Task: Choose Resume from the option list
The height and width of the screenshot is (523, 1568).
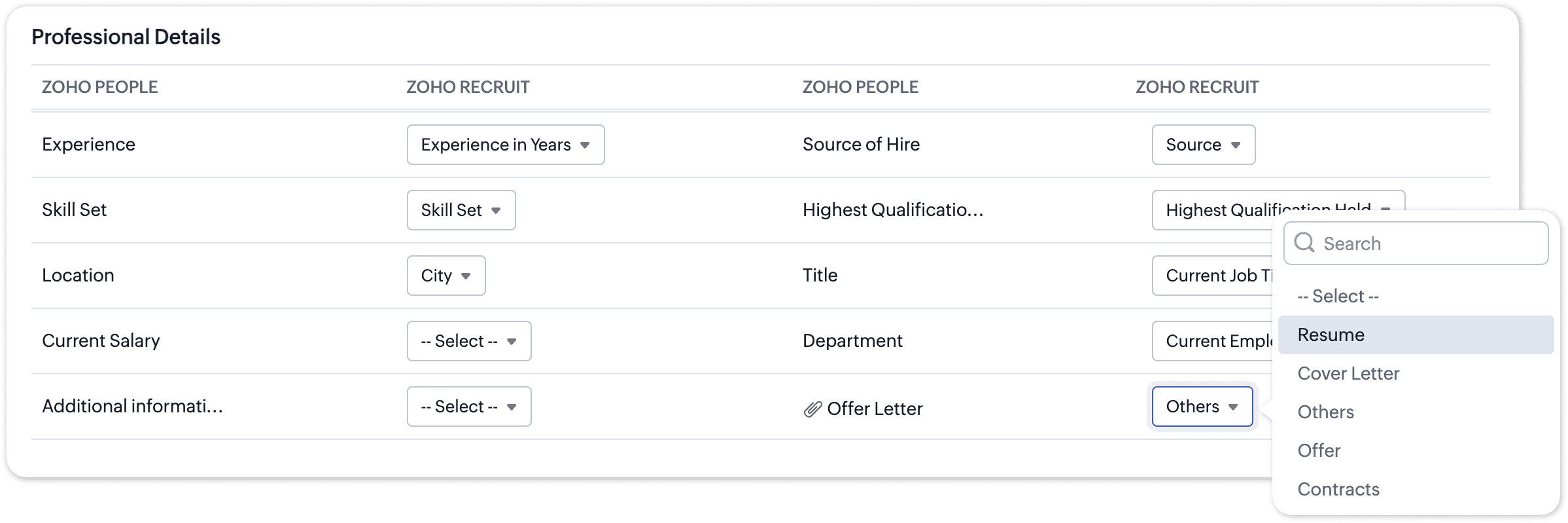Action: pos(1331,335)
